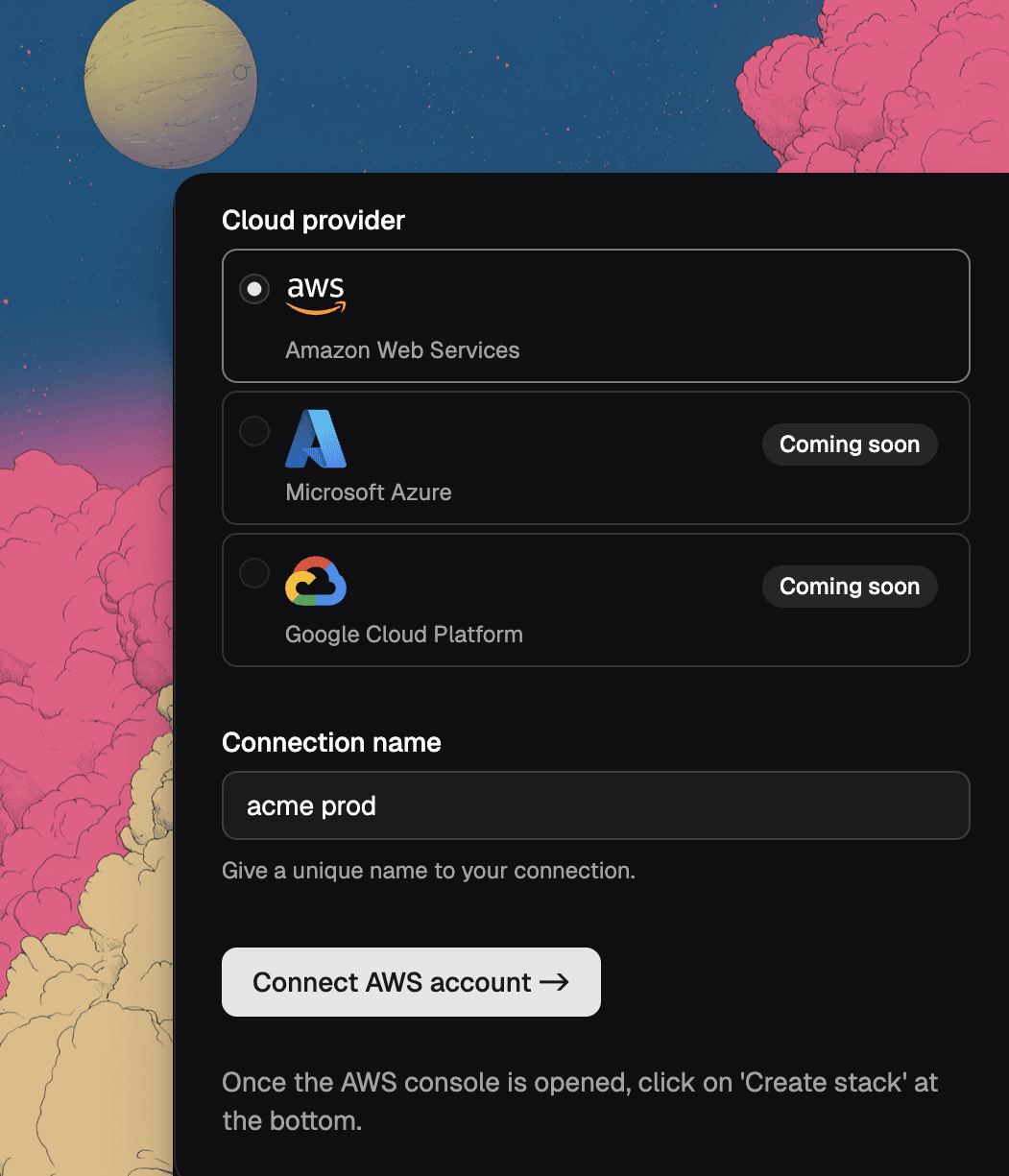Click the Google Cloud logo icon
The width and height of the screenshot is (1009, 1176).
[316, 581]
